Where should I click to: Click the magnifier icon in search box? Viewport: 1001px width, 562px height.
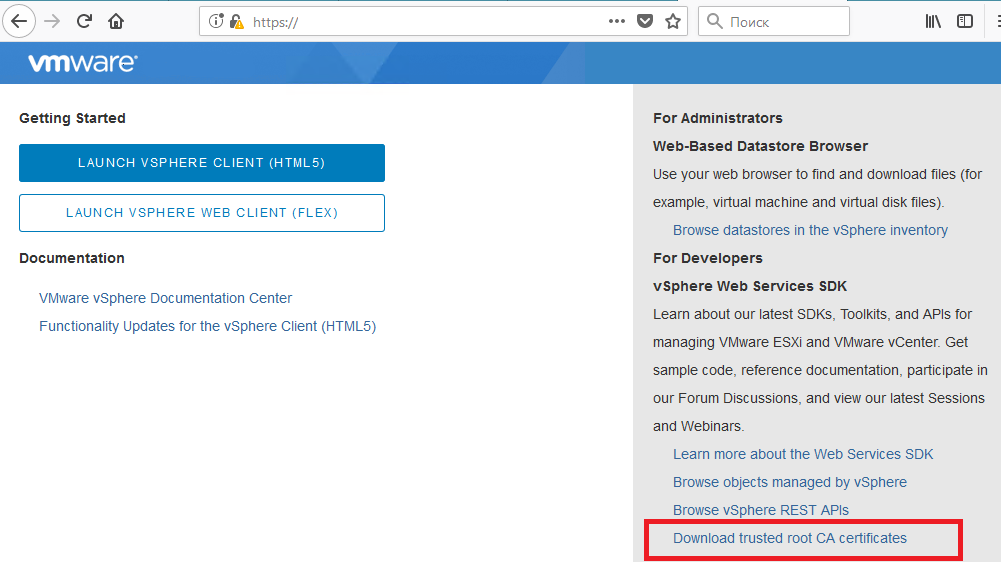coord(715,22)
